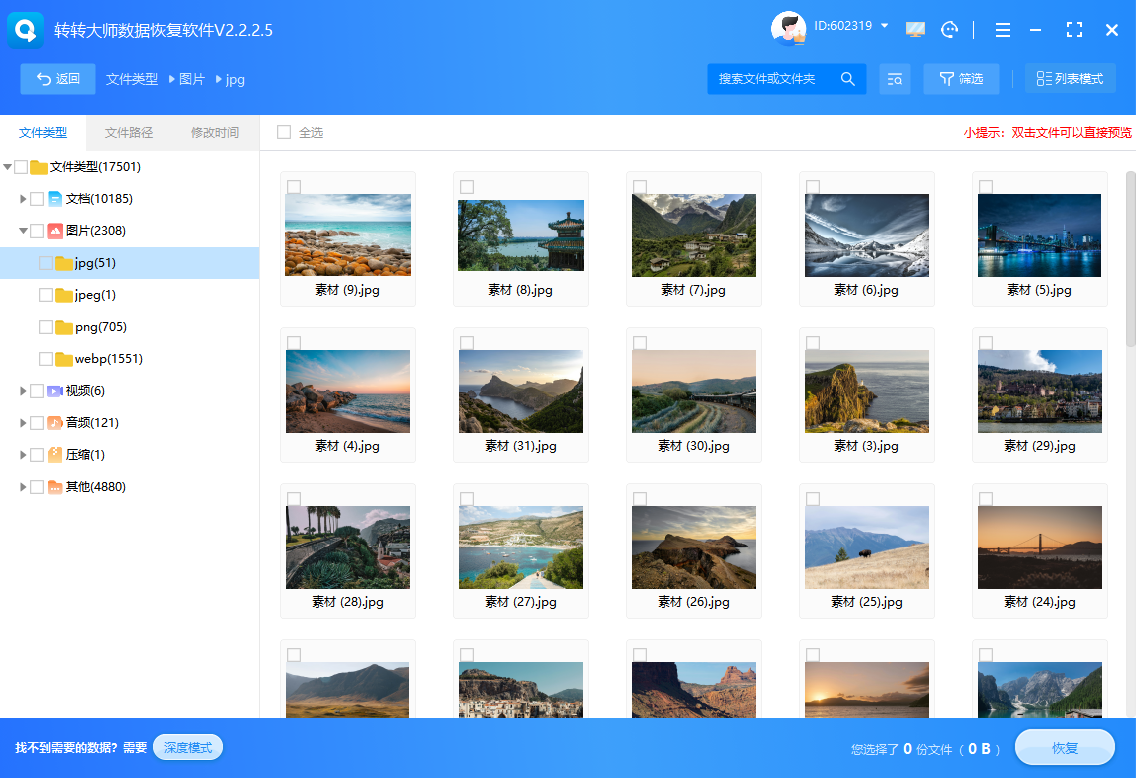Click the monitor icon in the title bar
Viewport: 1136px width, 778px height.
915,30
